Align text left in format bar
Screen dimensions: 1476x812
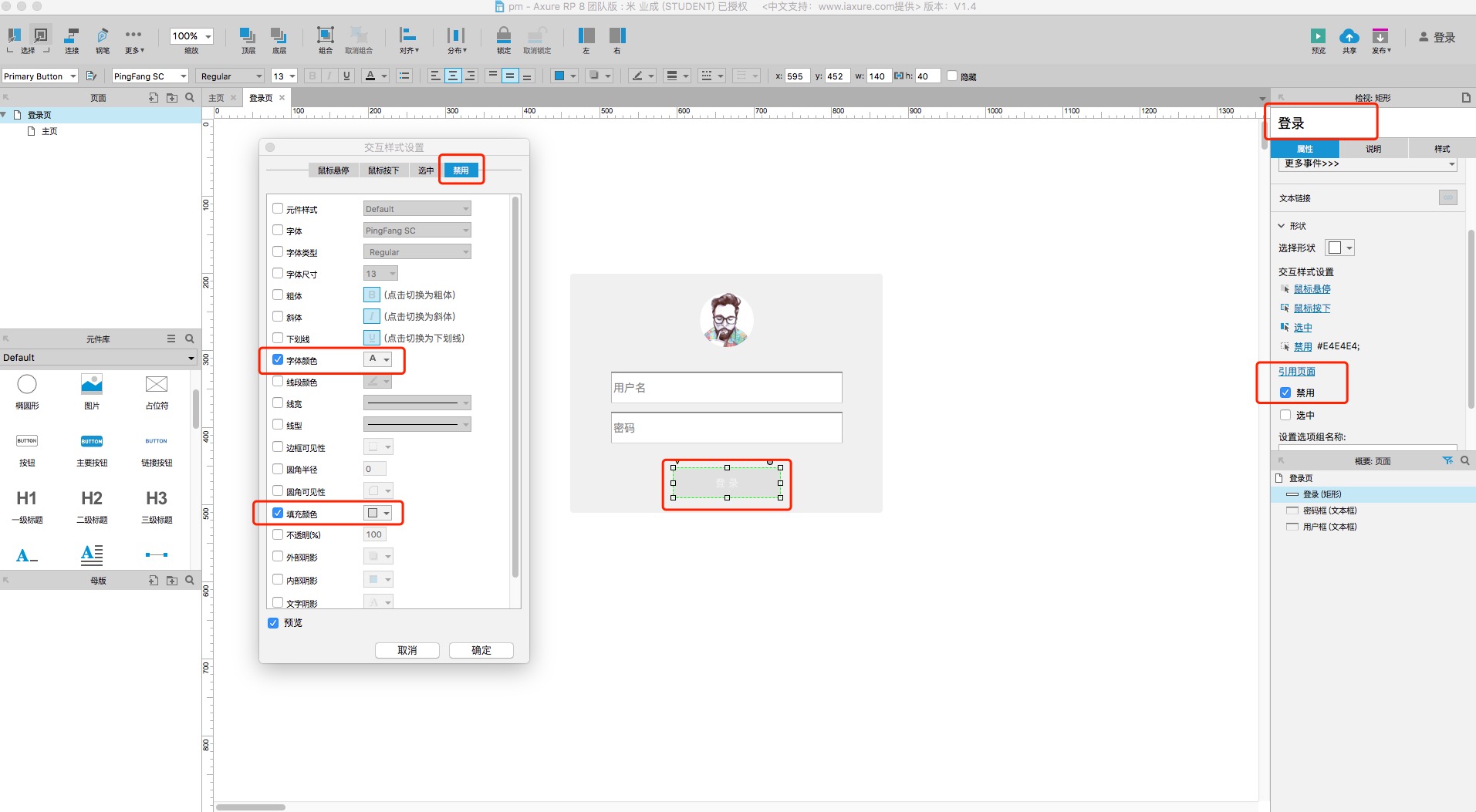pos(435,76)
